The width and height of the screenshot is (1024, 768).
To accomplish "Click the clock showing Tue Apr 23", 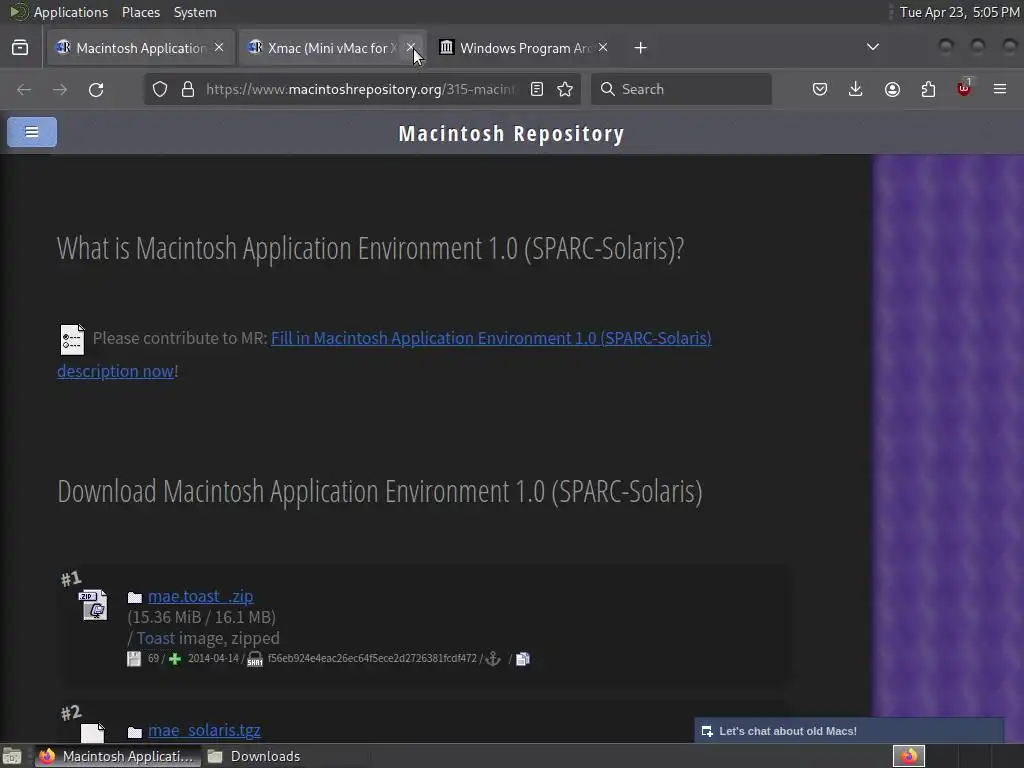I will [x=959, y=12].
